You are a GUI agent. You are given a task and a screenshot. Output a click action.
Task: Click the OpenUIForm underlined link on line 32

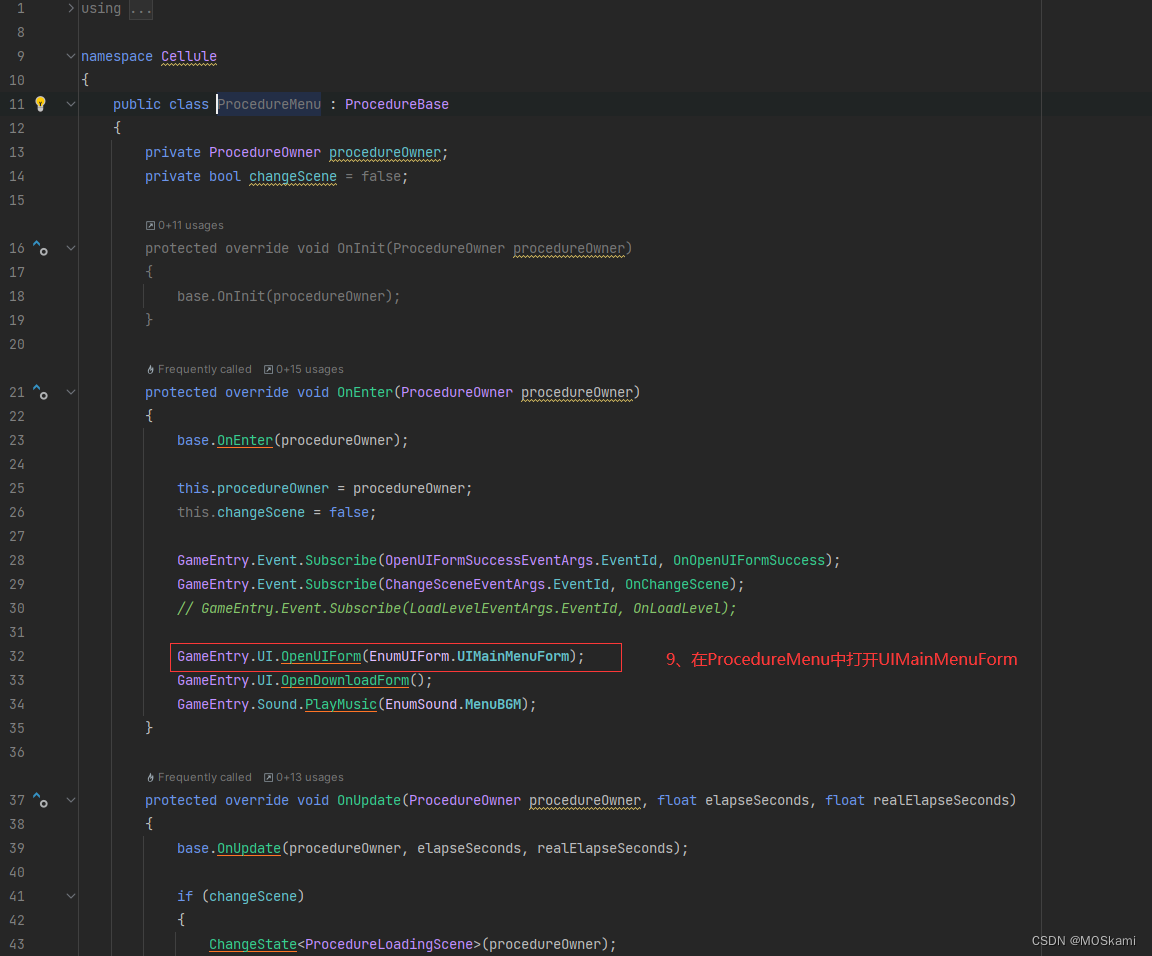point(320,656)
